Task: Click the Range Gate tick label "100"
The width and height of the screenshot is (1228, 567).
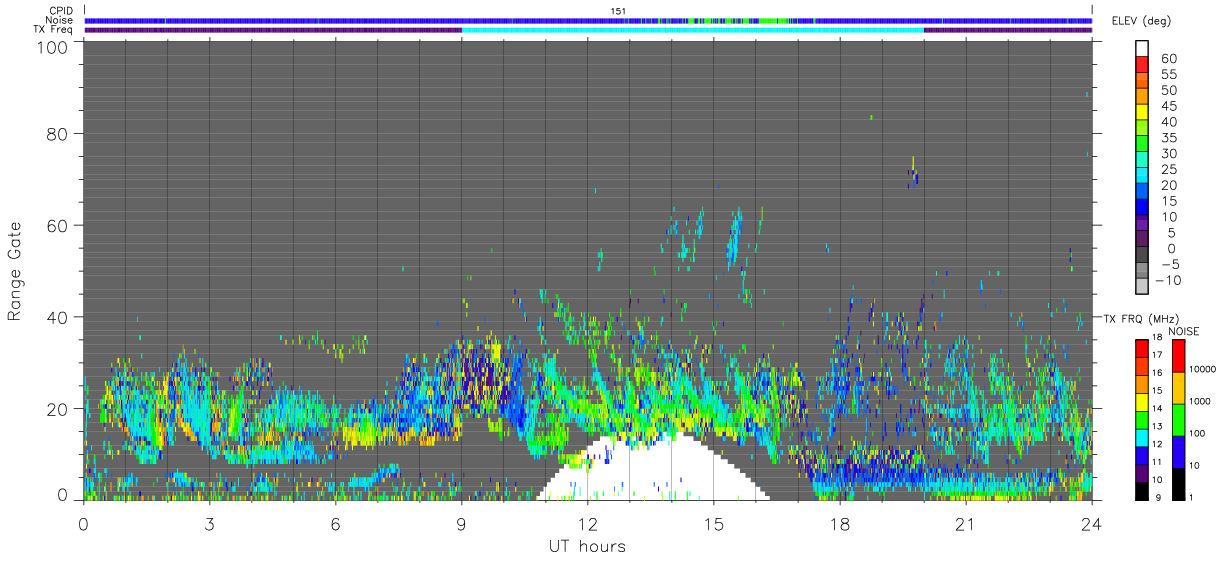Action: (x=54, y=47)
